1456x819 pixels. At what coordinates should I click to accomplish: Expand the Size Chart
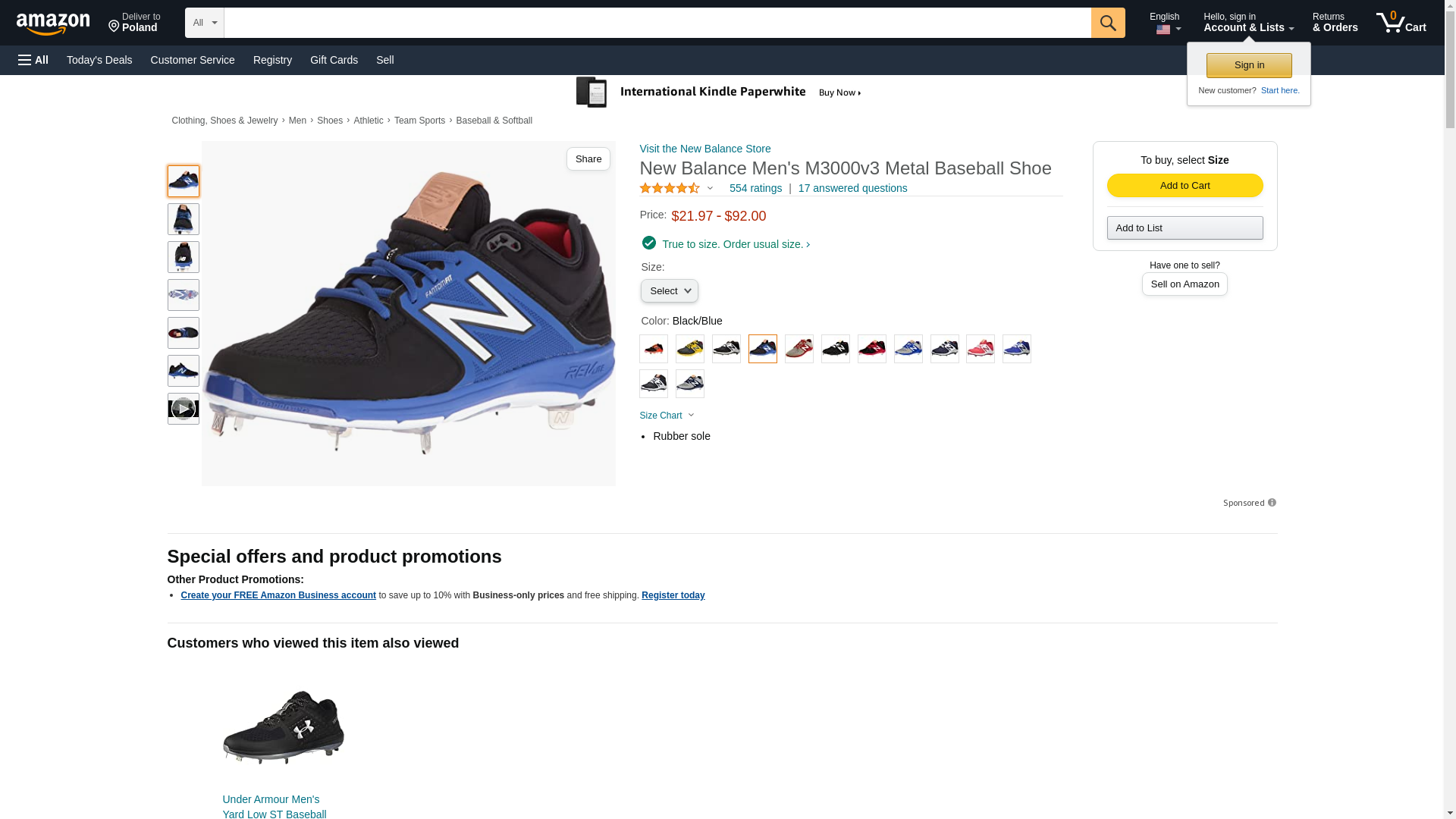tap(667, 416)
